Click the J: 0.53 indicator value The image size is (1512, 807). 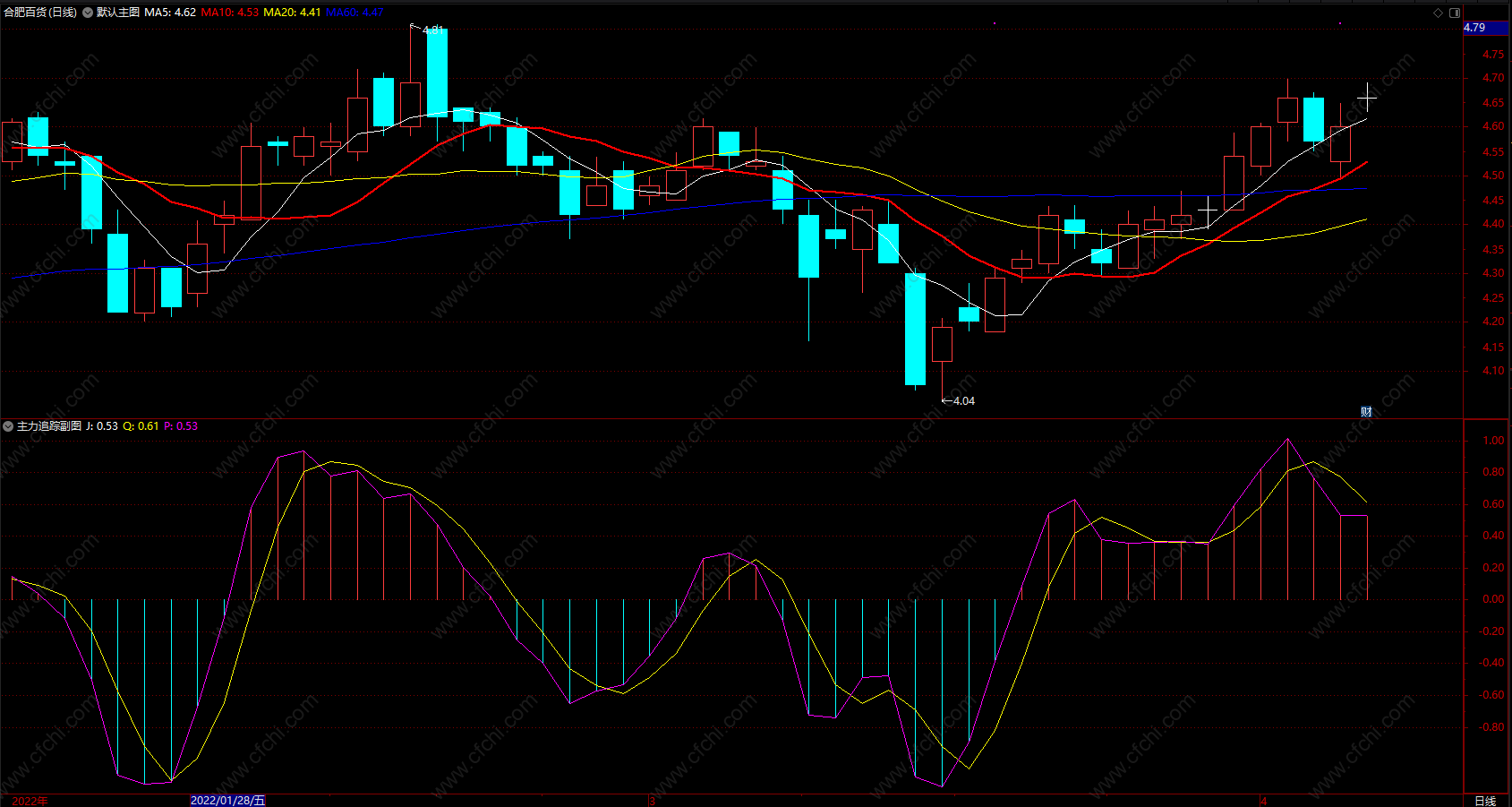tap(102, 426)
